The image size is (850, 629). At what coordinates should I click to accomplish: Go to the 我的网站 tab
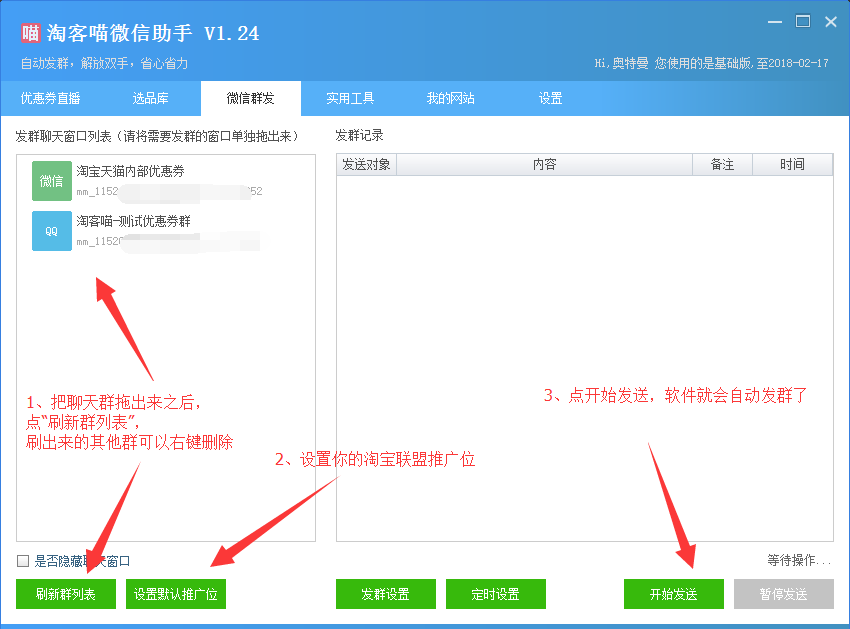pos(450,98)
